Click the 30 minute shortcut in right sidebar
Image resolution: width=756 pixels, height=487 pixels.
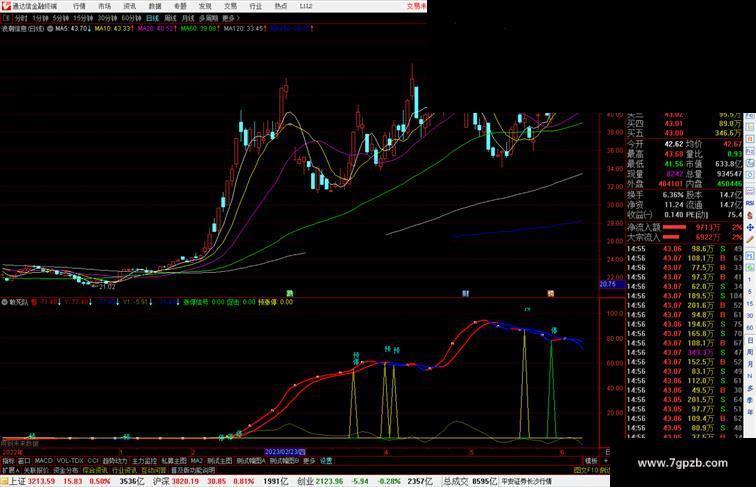[x=750, y=316]
